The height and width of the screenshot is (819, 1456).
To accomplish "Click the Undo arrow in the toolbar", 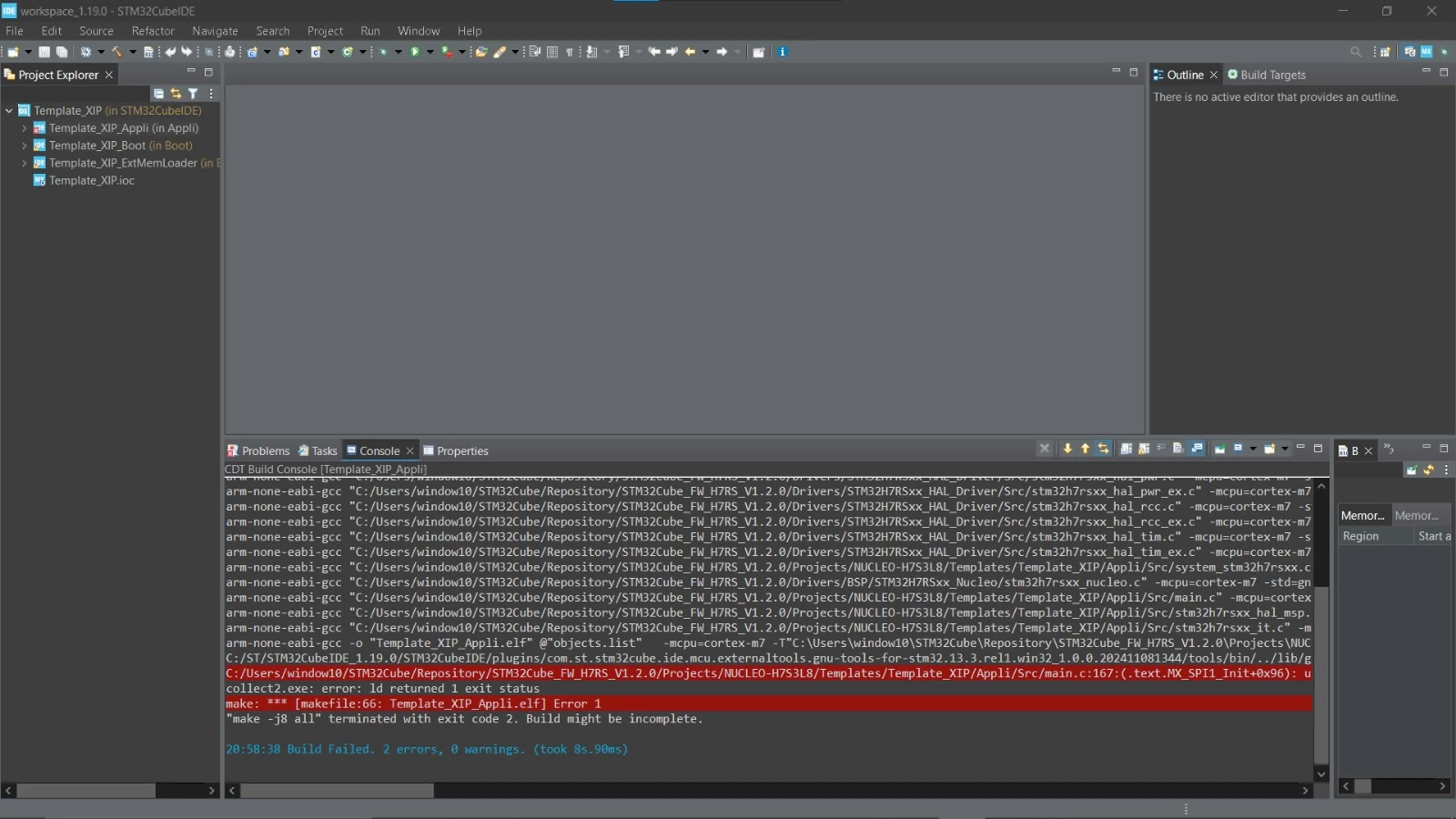I will [171, 52].
